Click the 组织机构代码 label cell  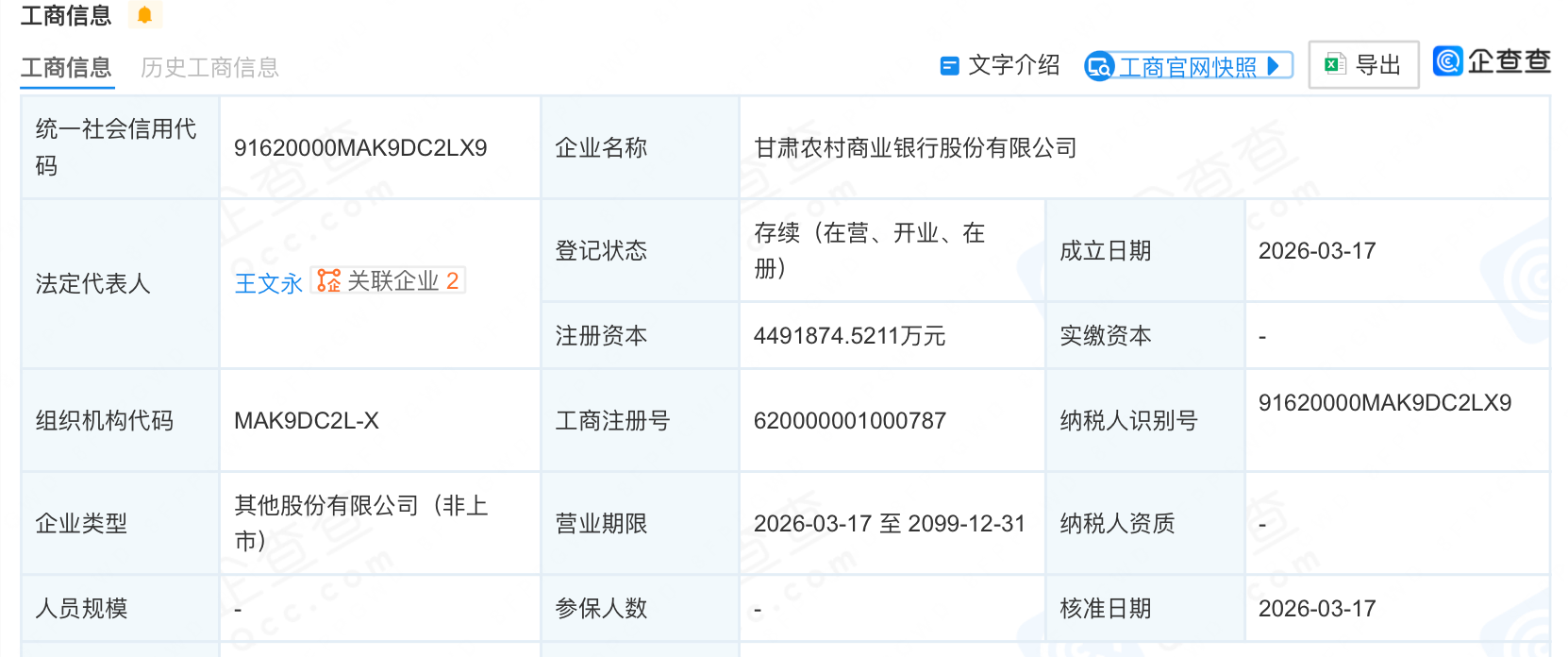pyautogui.click(x=120, y=420)
